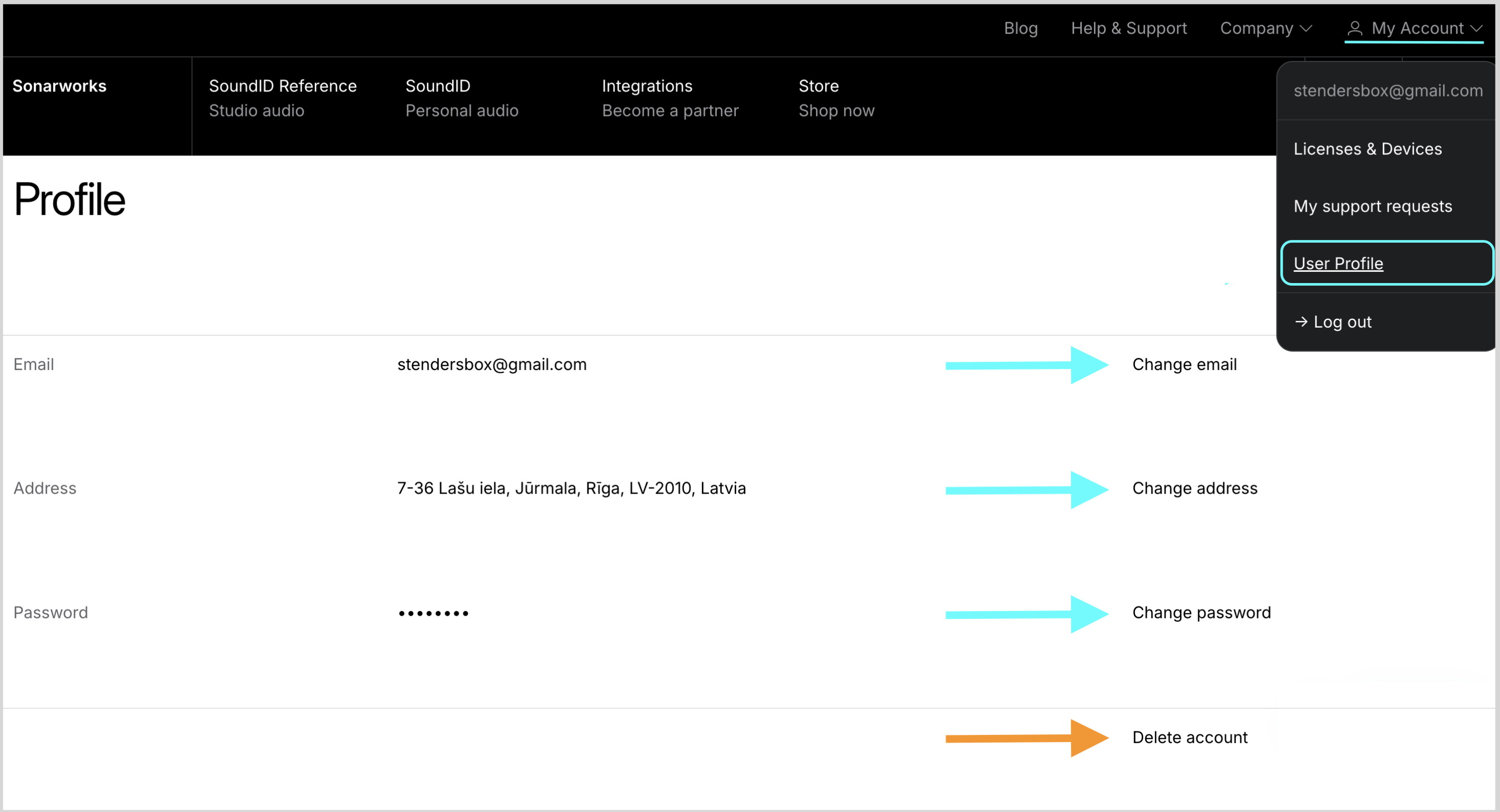Open the Blog link
The width and height of the screenshot is (1500, 812).
pyautogui.click(x=1020, y=28)
